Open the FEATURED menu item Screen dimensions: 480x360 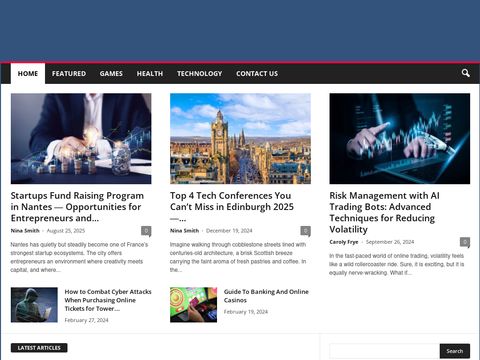coord(69,73)
